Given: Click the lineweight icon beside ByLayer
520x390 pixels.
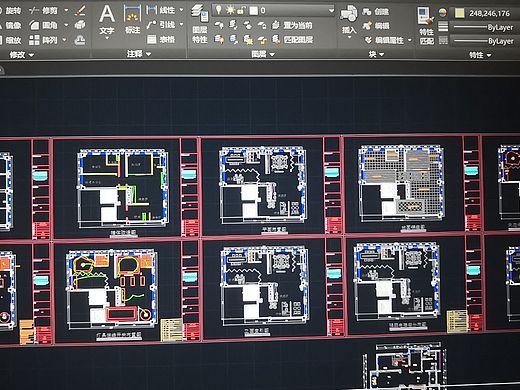Looking at the screenshot, I should [x=443, y=27].
